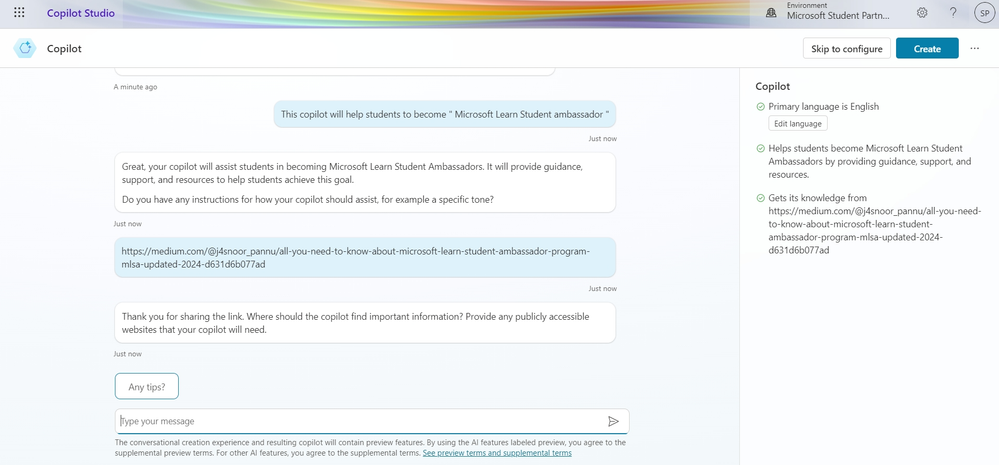Click the Edit language button

(x=798, y=124)
